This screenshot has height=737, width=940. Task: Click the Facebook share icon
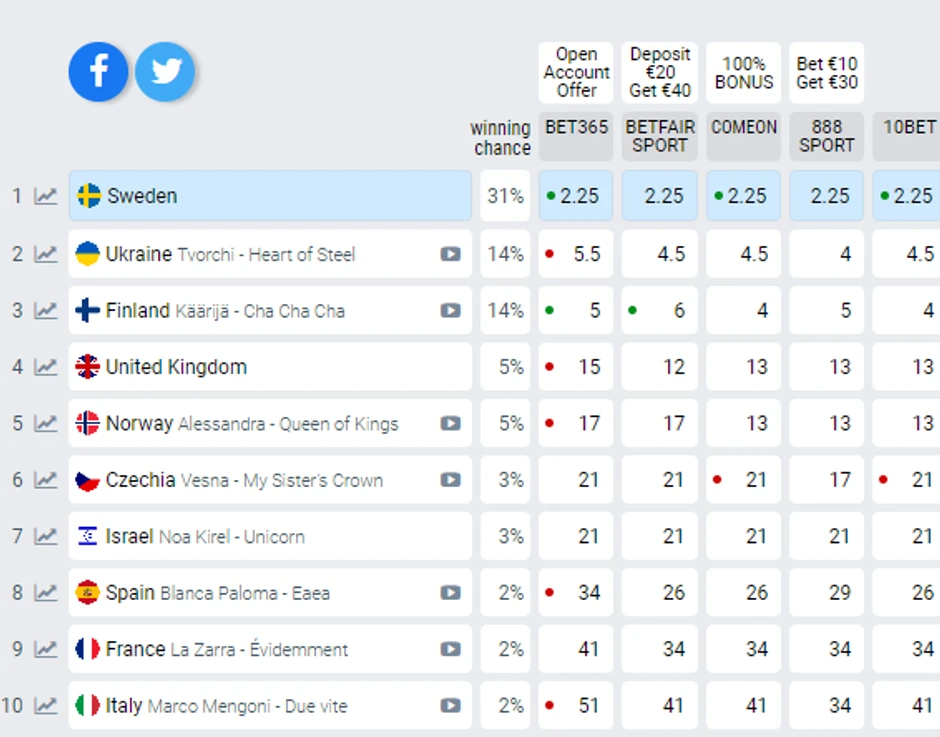(98, 72)
